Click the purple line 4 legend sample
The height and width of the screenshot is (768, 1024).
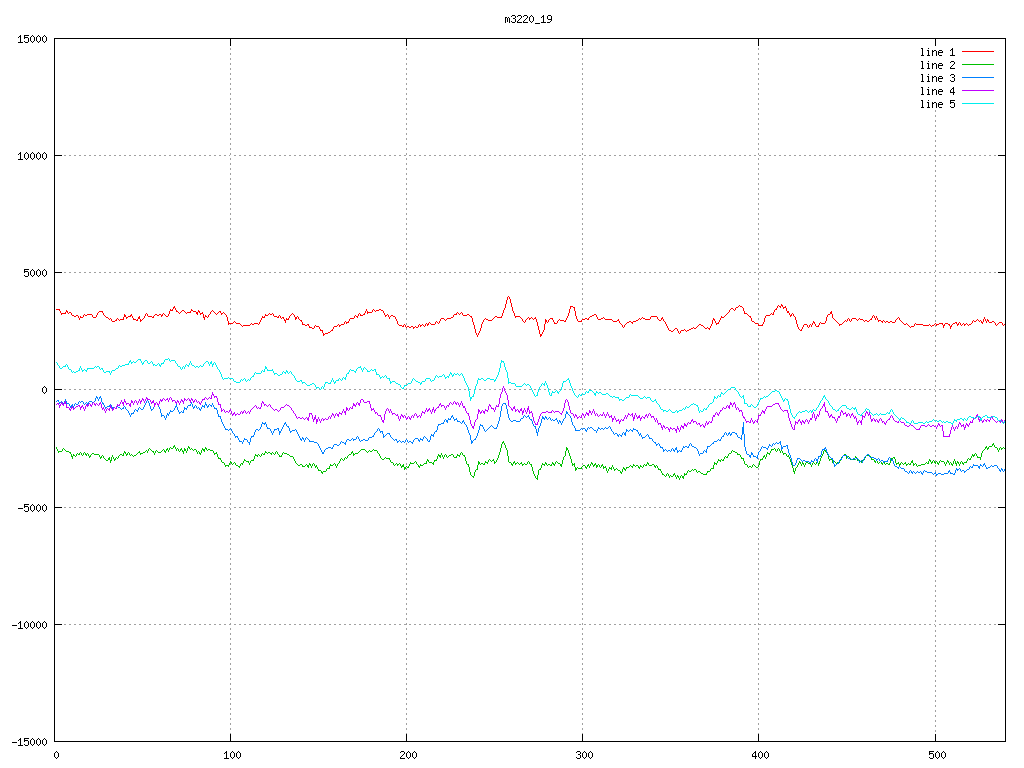tap(978, 91)
